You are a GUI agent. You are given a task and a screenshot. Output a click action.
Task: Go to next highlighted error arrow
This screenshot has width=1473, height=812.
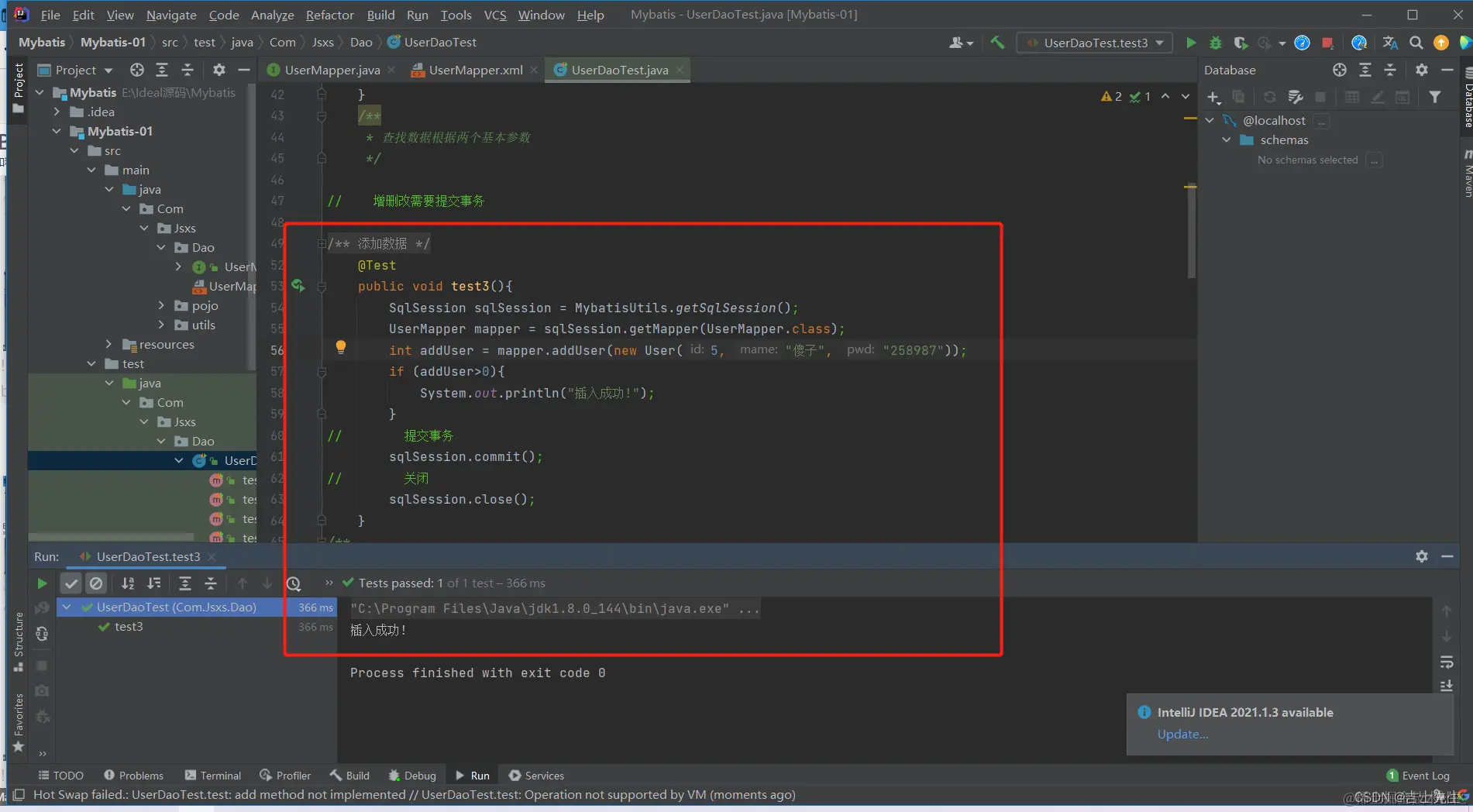[1186, 97]
